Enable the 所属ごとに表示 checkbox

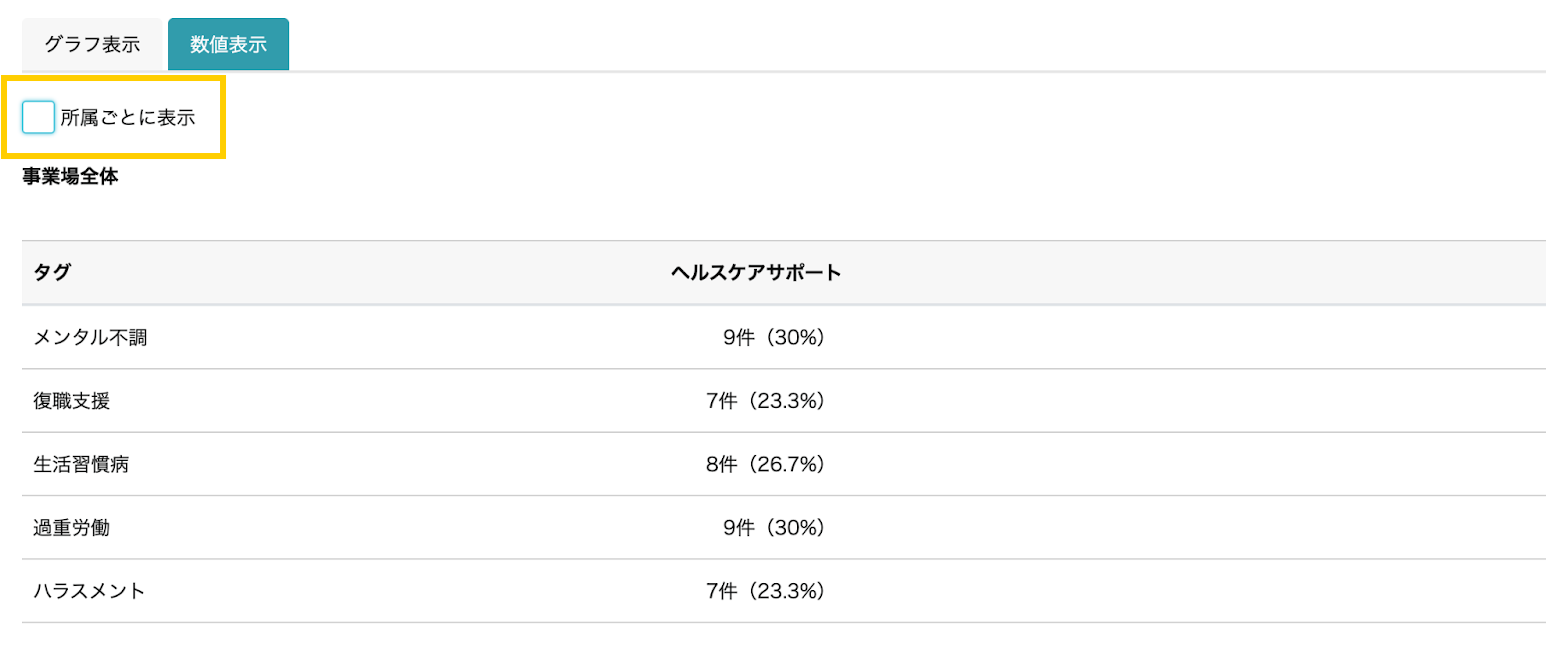pyautogui.click(x=38, y=117)
